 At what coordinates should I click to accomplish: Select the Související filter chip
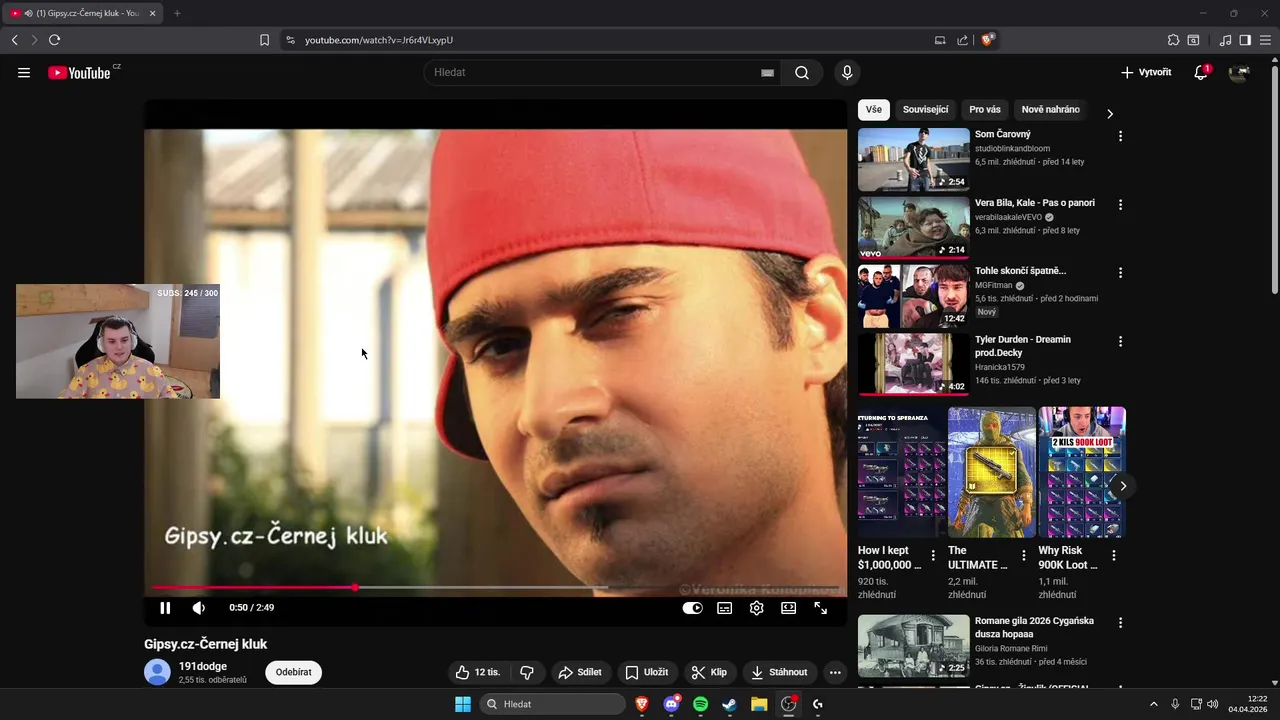click(x=925, y=110)
